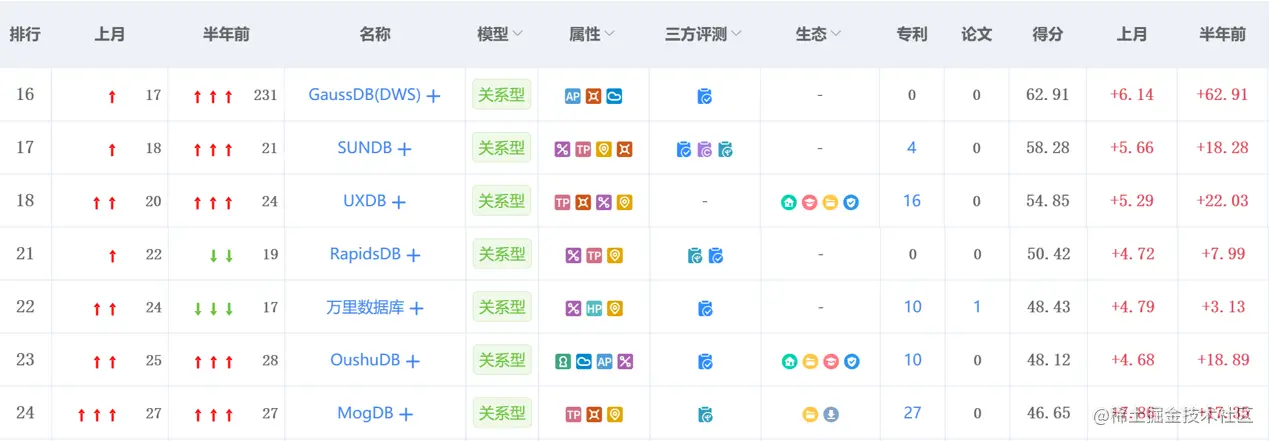Click the TP attribute icon in SUNDB row

pyautogui.click(x=583, y=149)
